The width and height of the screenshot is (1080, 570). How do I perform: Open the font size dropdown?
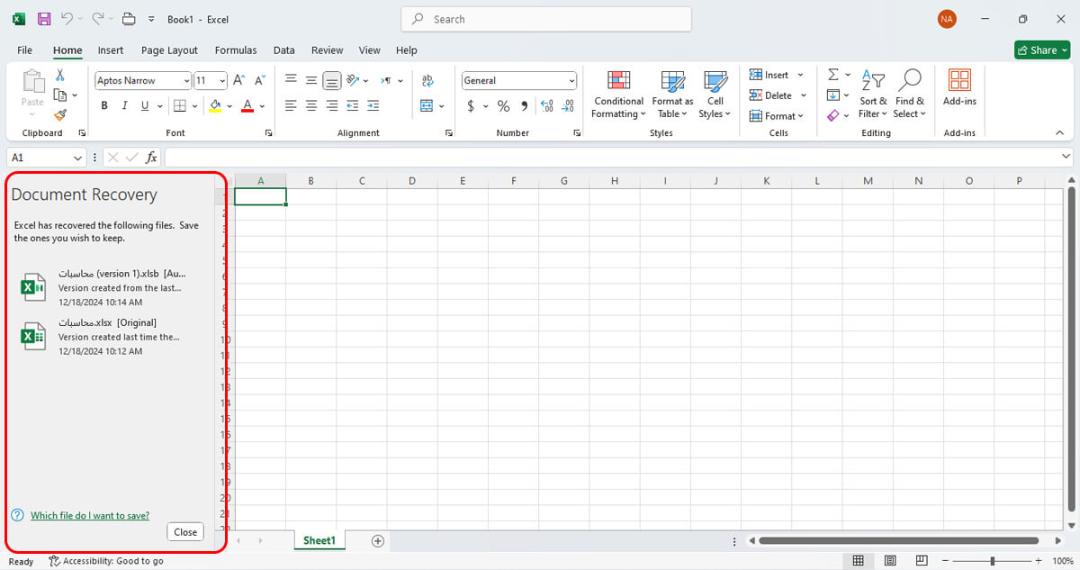click(222, 81)
